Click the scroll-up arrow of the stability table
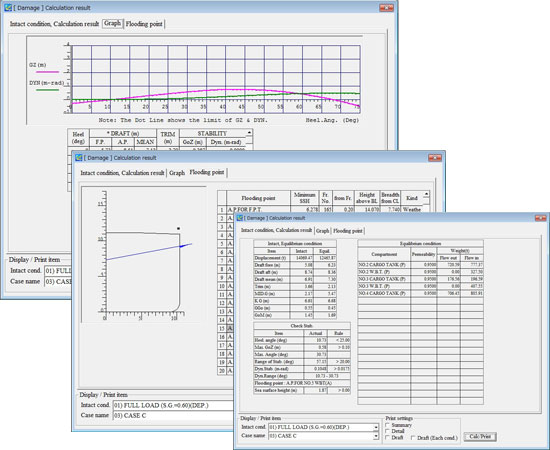Viewport: 550px width, 450px height. (x=249, y=133)
